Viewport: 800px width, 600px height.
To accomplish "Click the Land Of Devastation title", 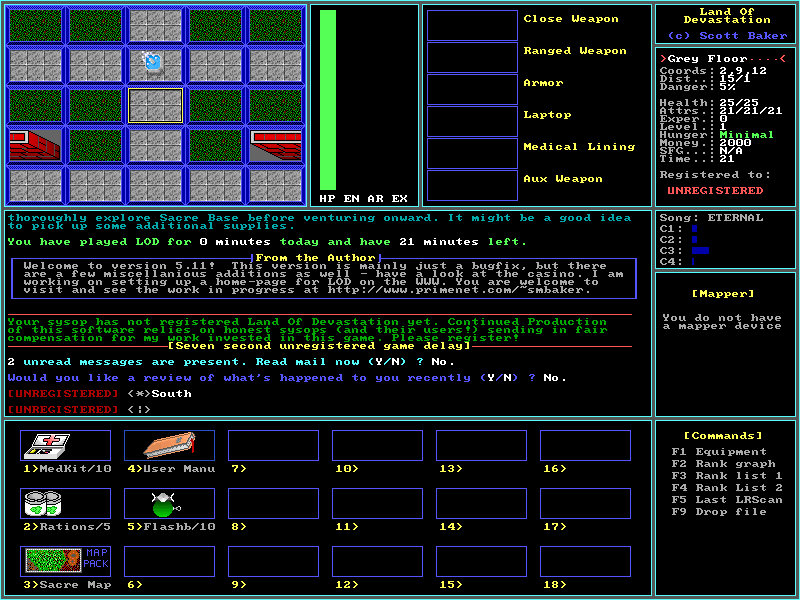I will tap(727, 16).
